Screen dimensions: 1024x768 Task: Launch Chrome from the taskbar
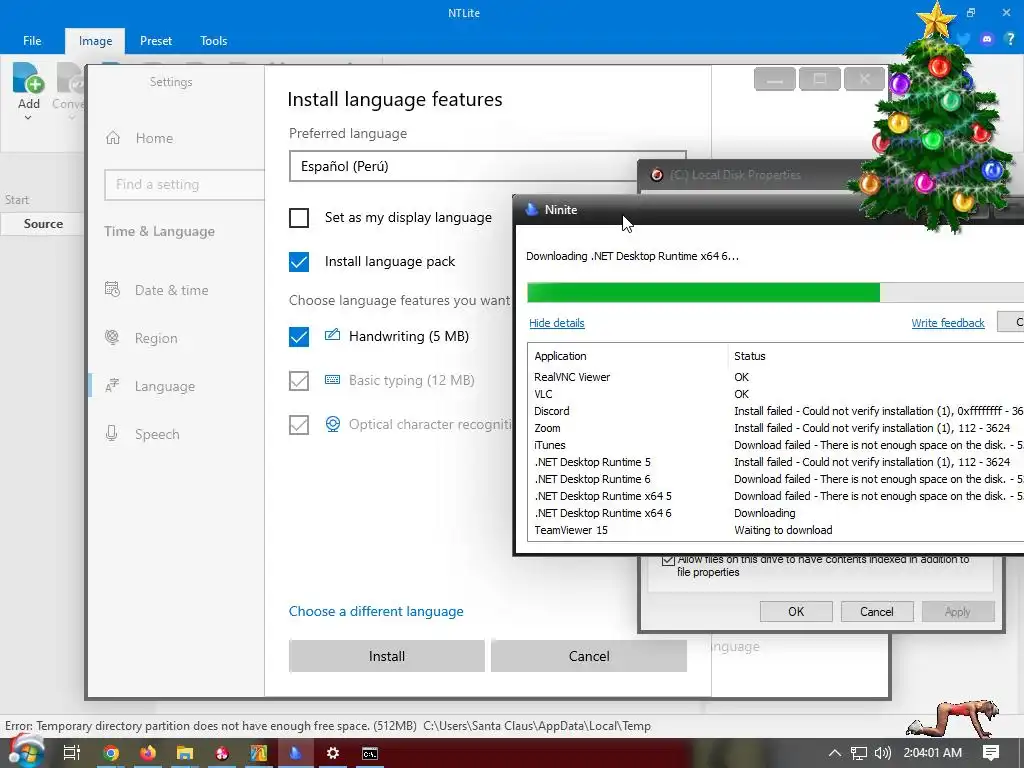(111, 753)
